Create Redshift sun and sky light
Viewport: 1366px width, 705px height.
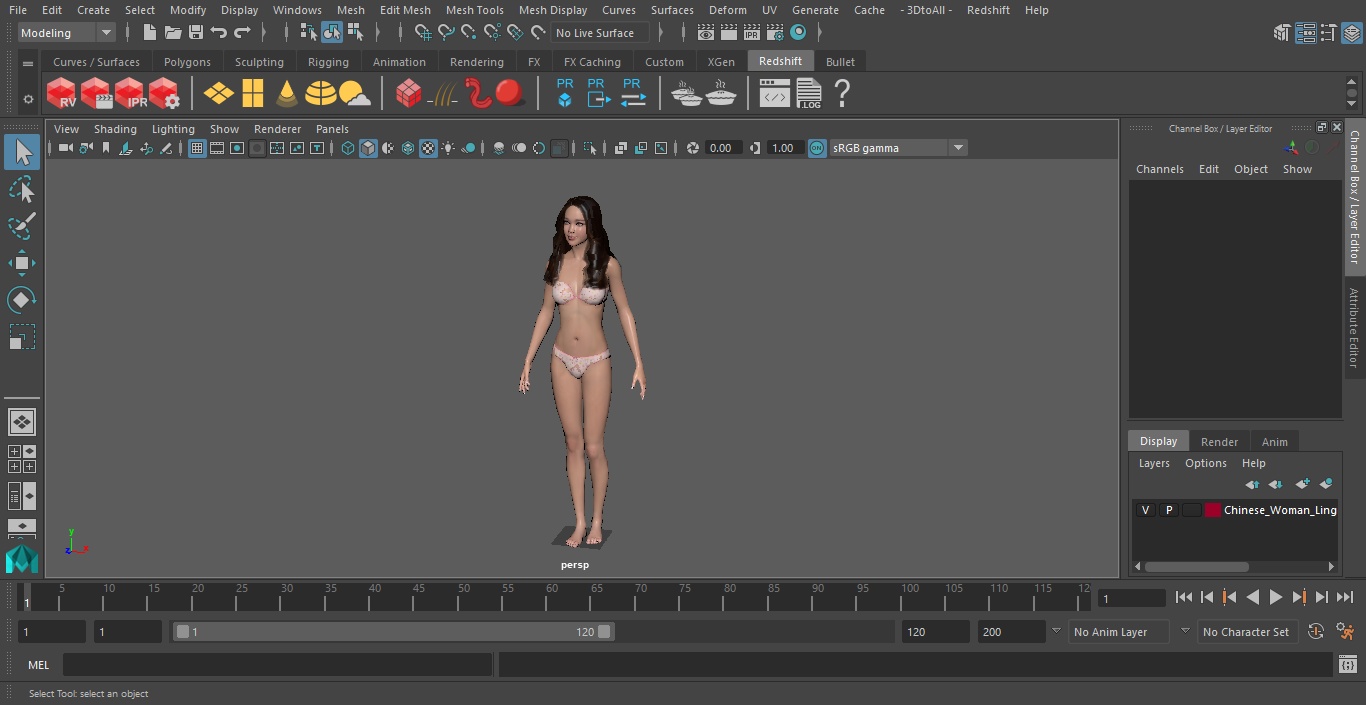tap(355, 95)
